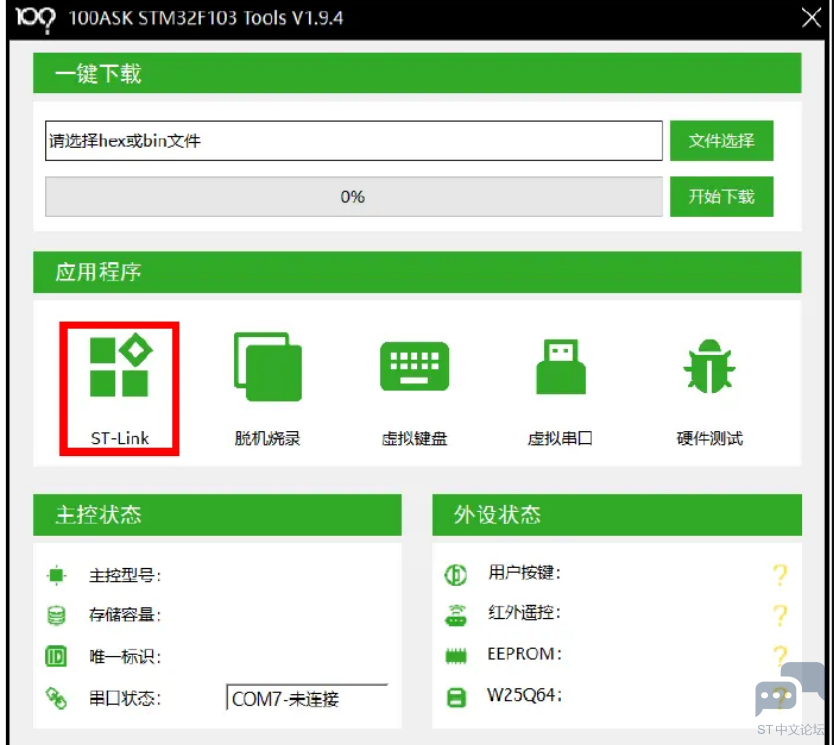Click the remote icon beside 红外遥控

point(456,615)
